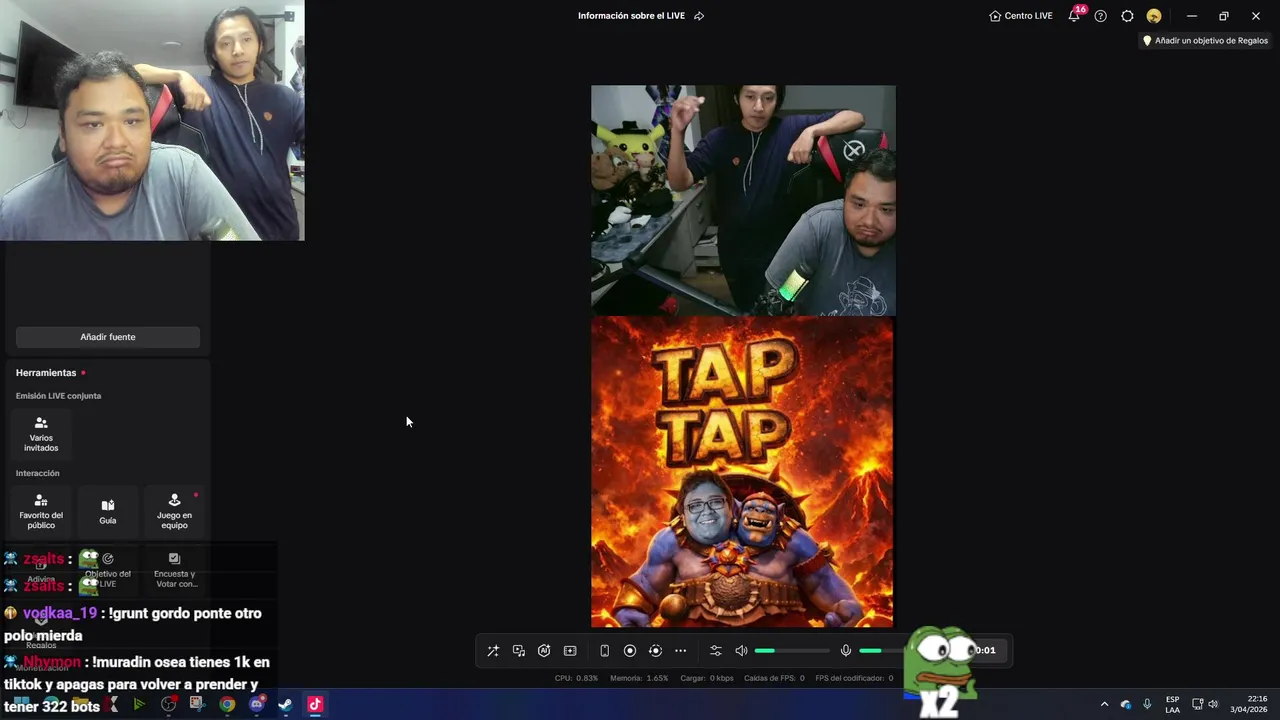1280x720 pixels.
Task: Open Steam from taskbar
Action: click(x=285, y=704)
